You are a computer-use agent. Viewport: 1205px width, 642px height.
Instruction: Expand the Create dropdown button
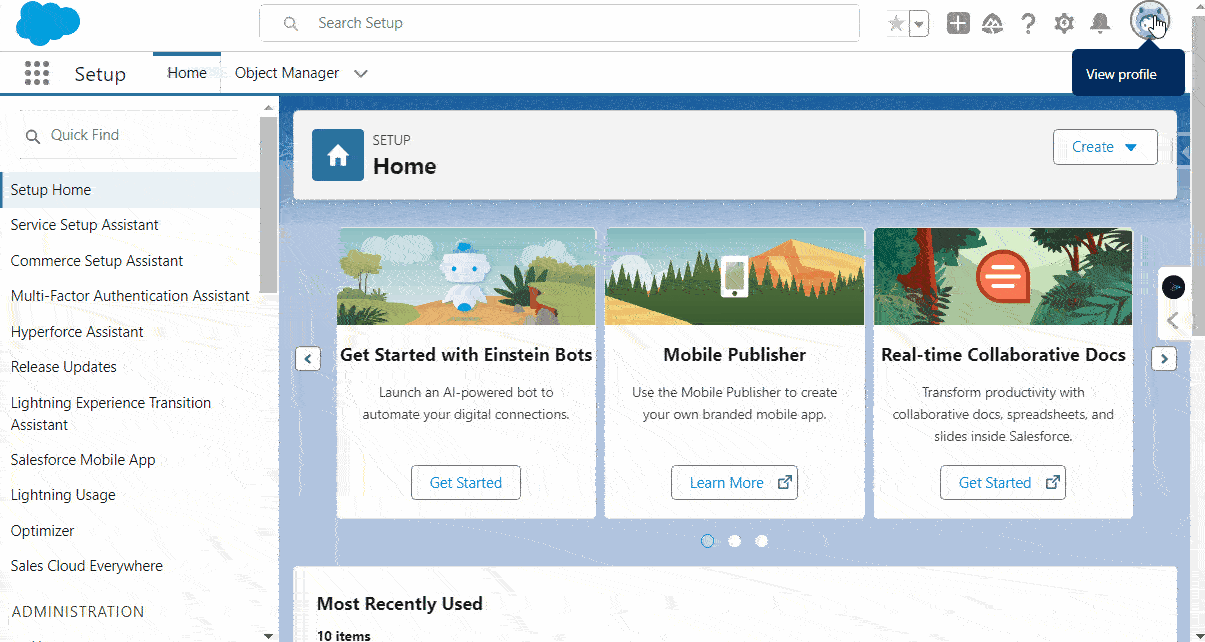point(1105,147)
